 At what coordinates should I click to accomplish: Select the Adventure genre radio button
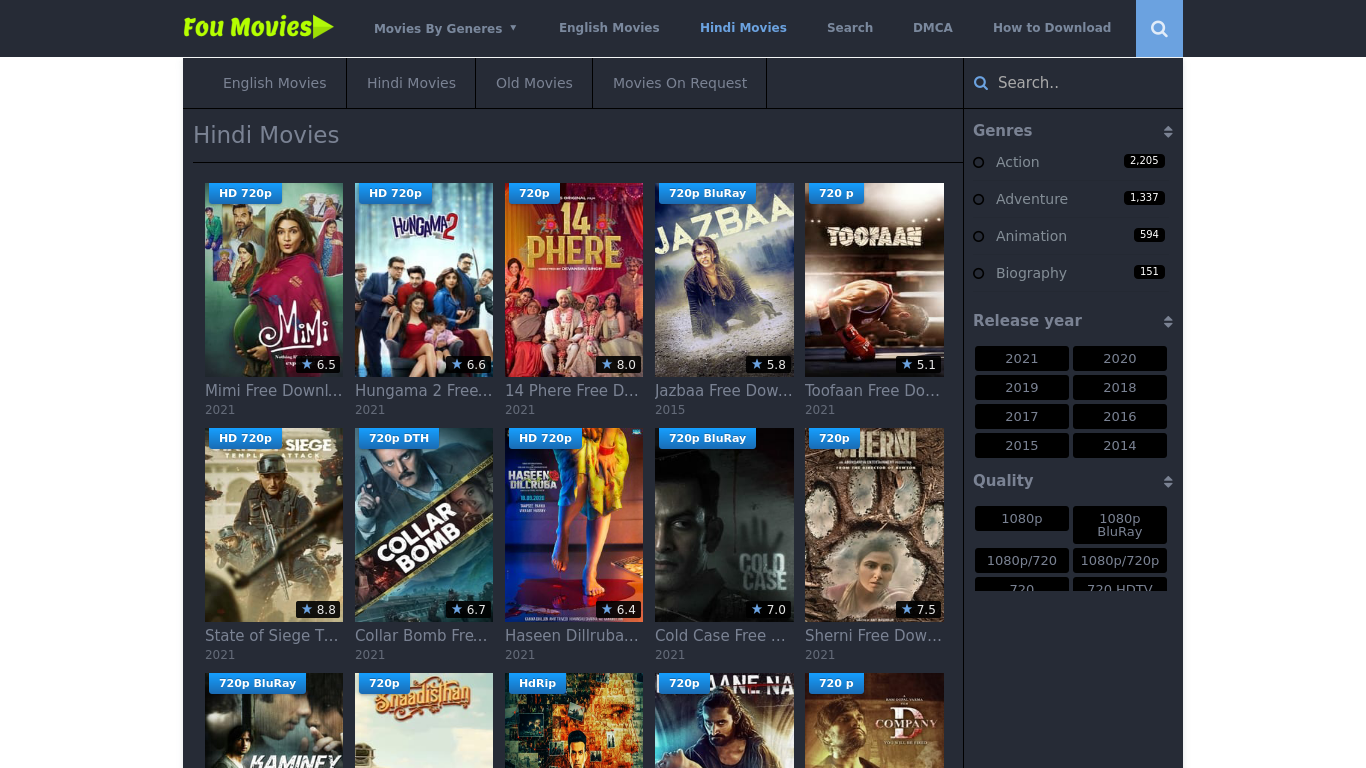pos(977,199)
